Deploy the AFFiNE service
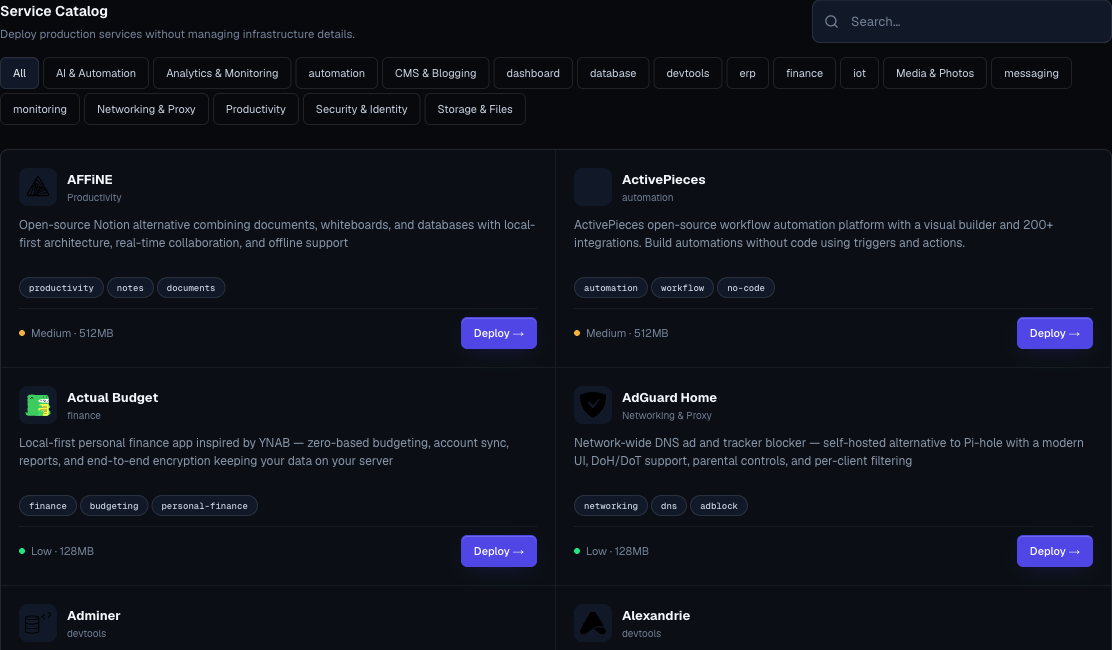Viewport: 1112px width, 650px height. 499,333
